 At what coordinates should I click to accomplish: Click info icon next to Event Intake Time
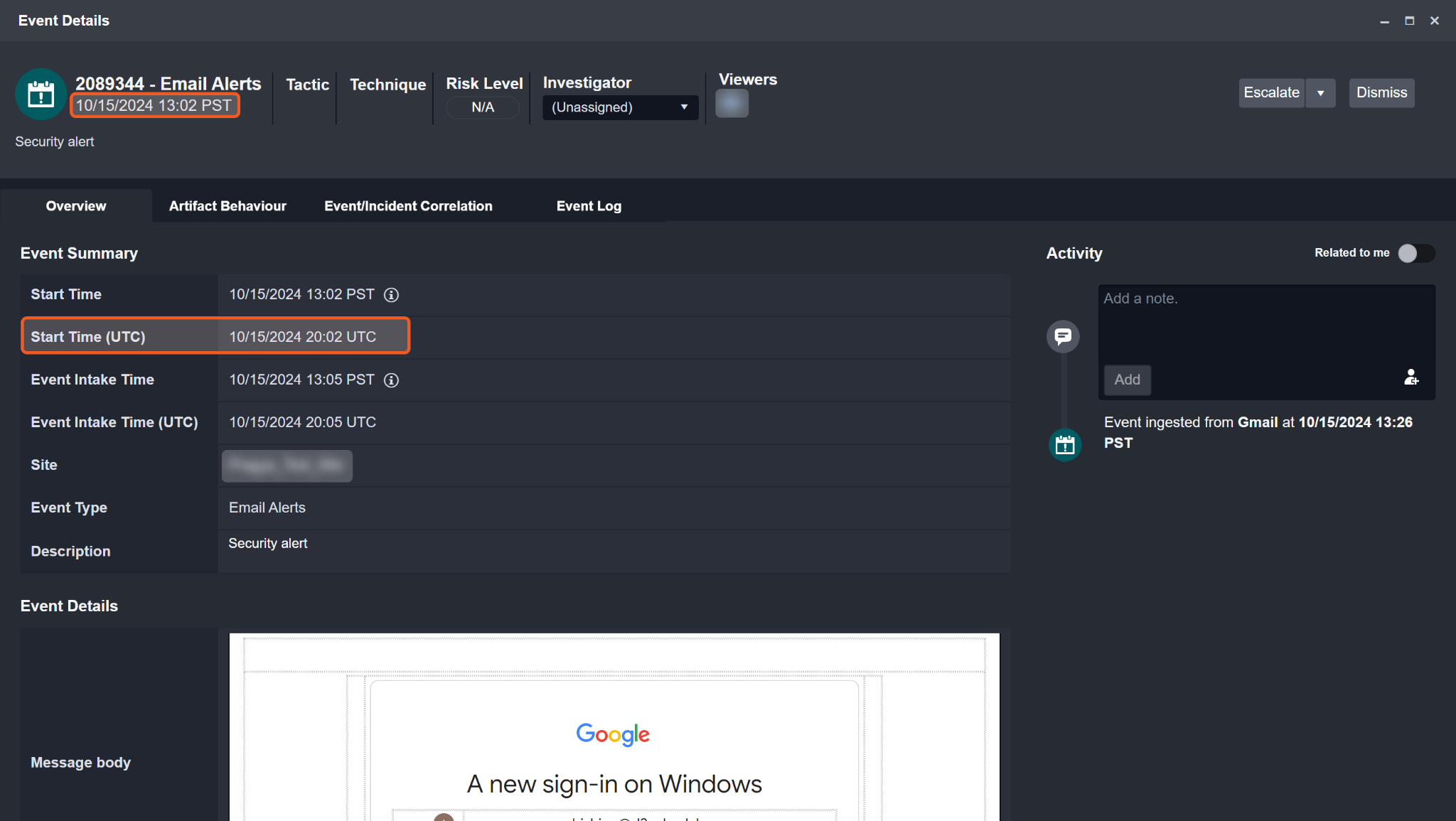391,380
